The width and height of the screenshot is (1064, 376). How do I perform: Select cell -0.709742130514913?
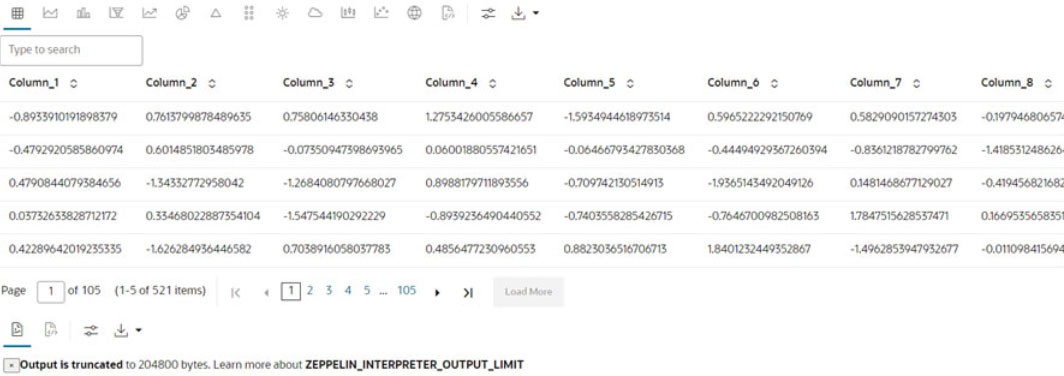point(612,183)
